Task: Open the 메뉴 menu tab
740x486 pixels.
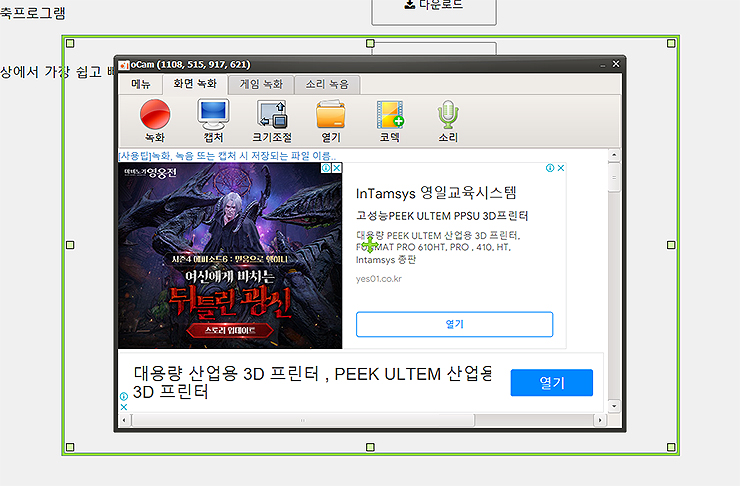Action: click(141, 84)
